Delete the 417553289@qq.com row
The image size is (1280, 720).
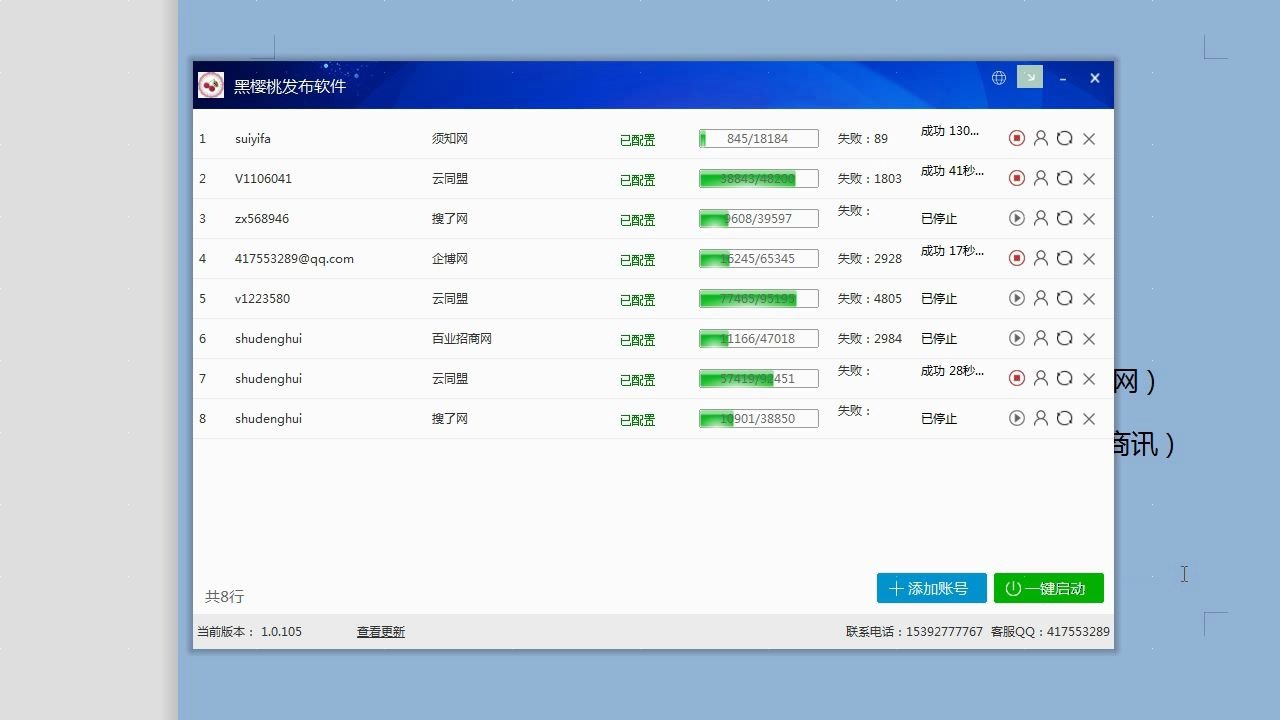pos(1089,259)
